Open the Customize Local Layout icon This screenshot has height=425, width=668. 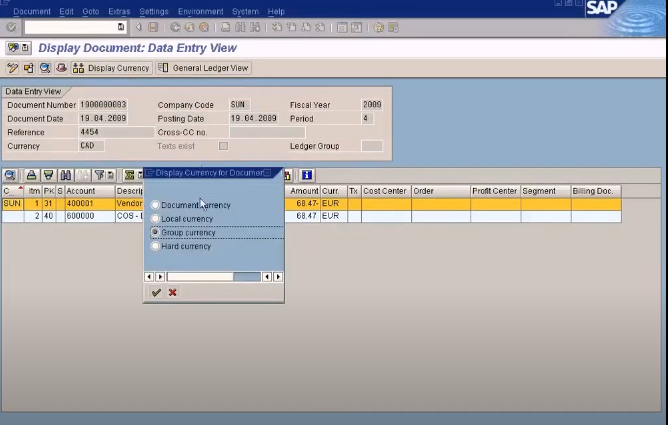pyautogui.click(x=393, y=27)
